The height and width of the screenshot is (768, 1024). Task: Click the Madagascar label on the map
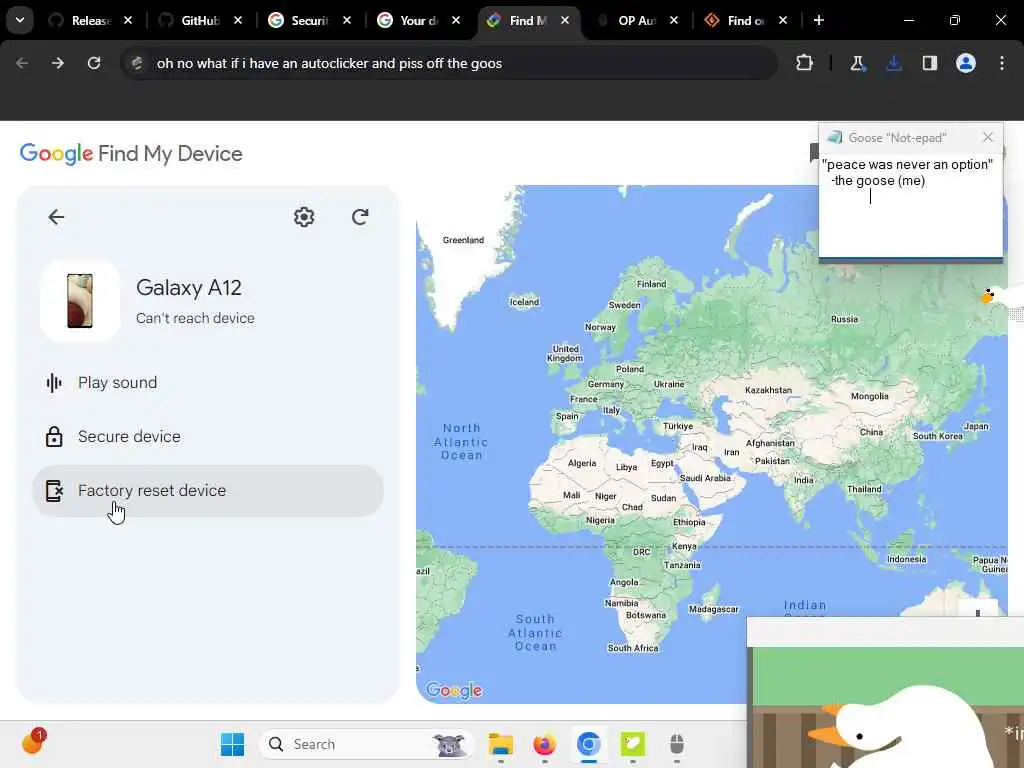(713, 609)
